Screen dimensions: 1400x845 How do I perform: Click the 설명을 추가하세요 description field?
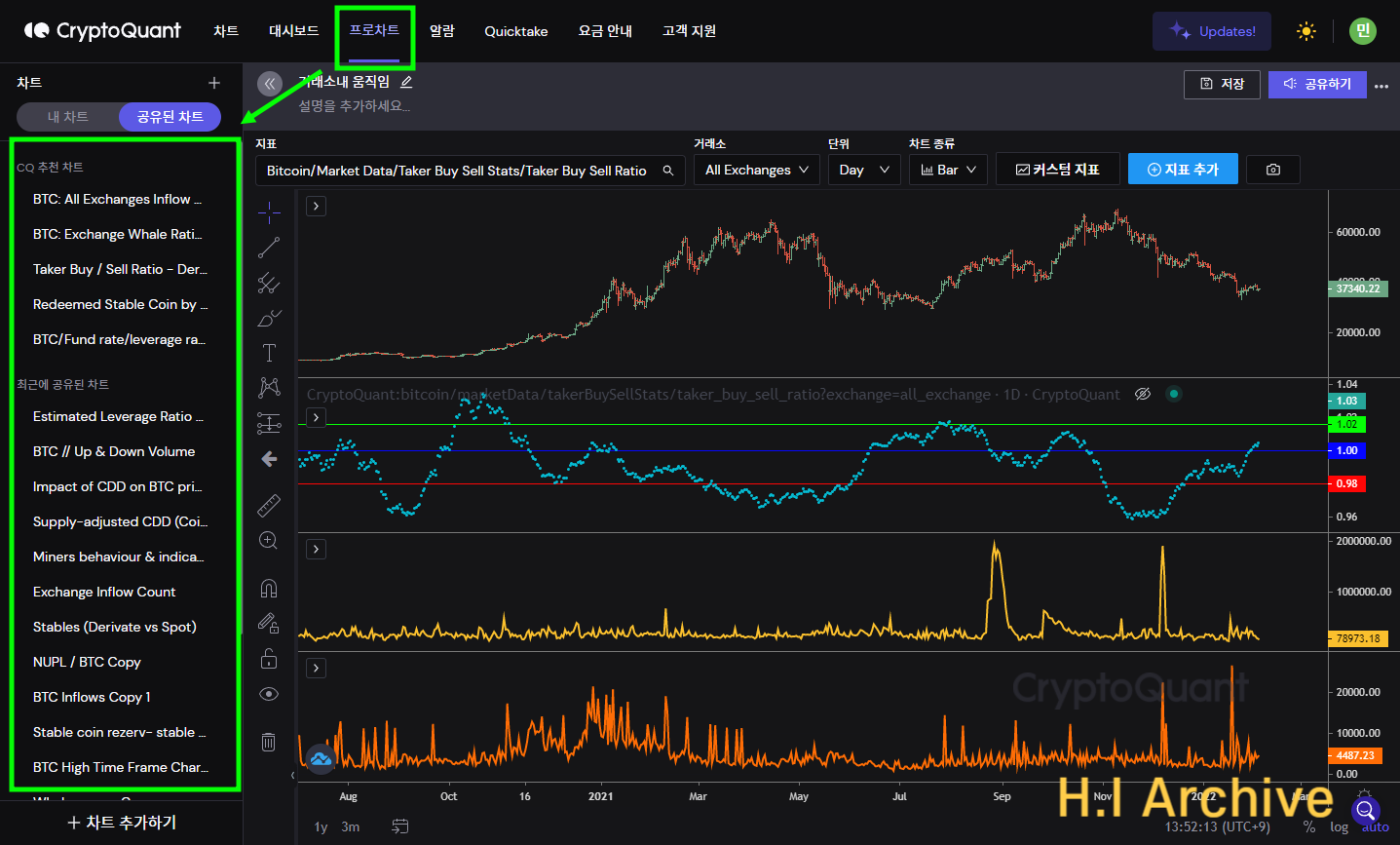(355, 105)
